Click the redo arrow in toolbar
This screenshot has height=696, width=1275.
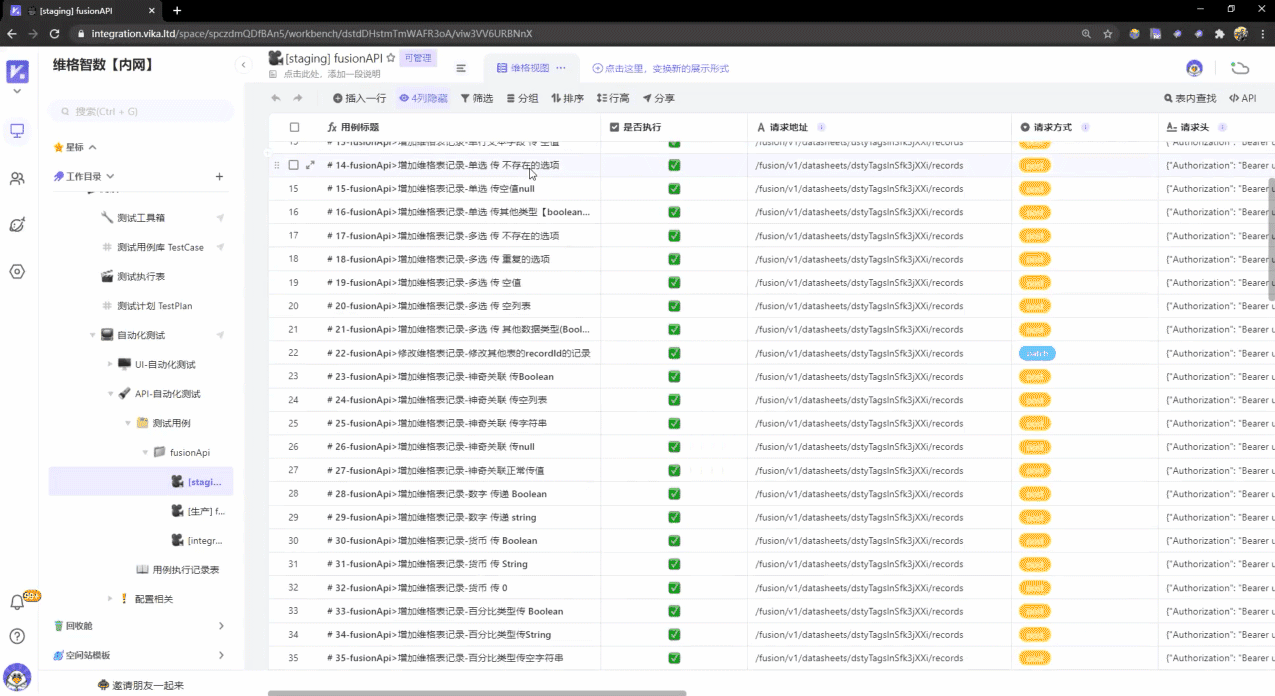pyautogui.click(x=297, y=98)
